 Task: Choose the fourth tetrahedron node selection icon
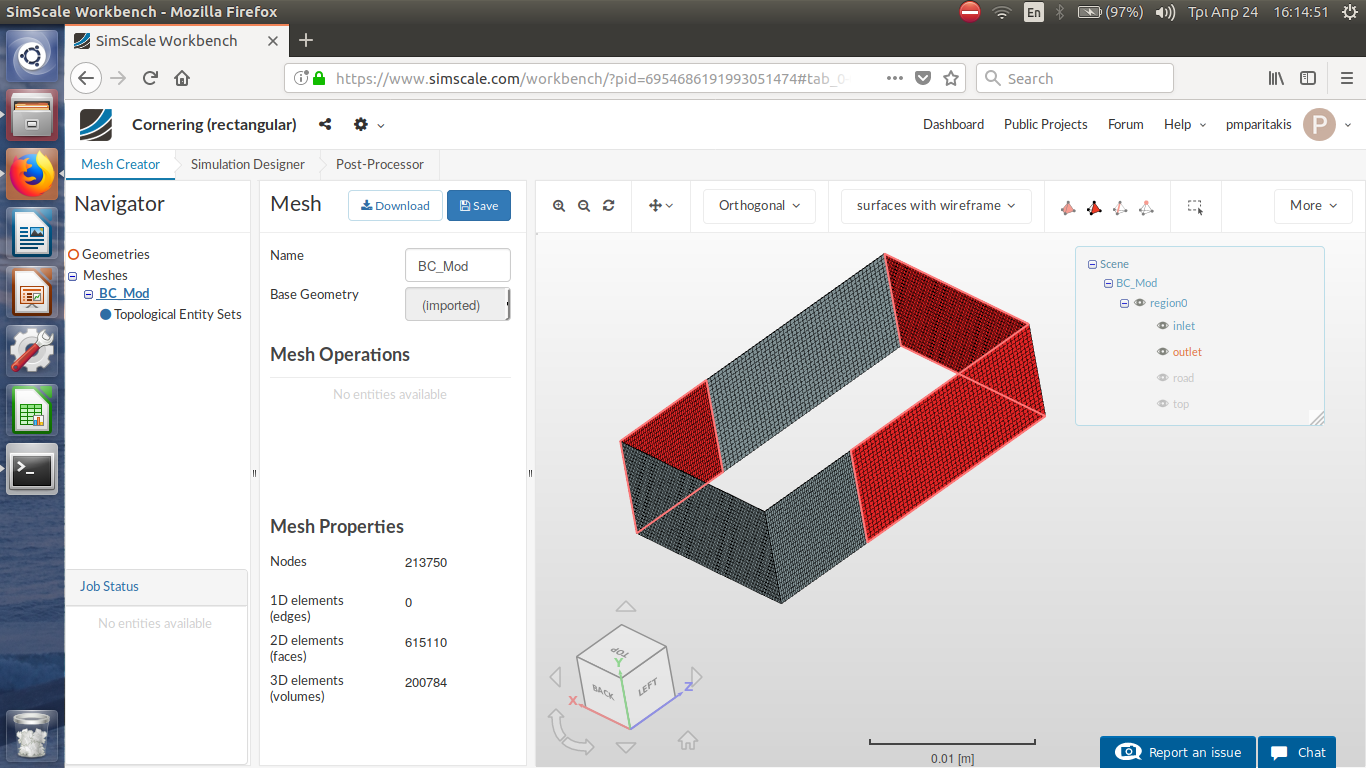pyautogui.click(x=1146, y=207)
